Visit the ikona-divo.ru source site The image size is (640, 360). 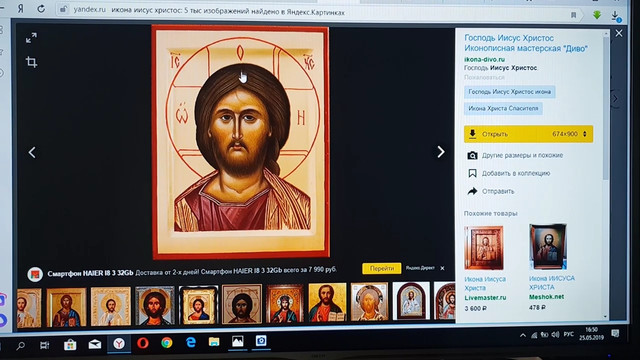(484, 60)
